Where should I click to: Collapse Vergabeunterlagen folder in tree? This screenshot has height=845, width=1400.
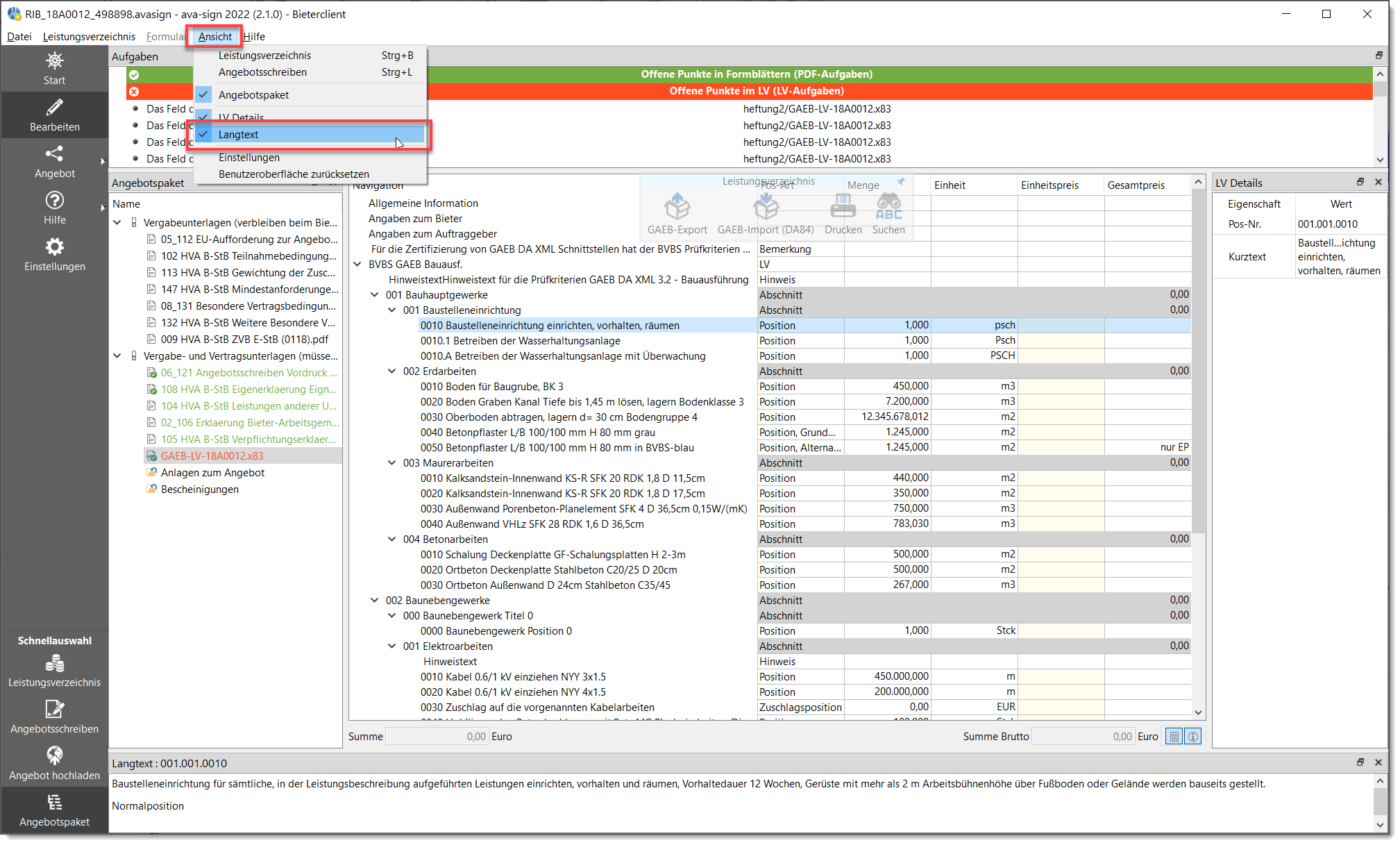tap(117, 223)
